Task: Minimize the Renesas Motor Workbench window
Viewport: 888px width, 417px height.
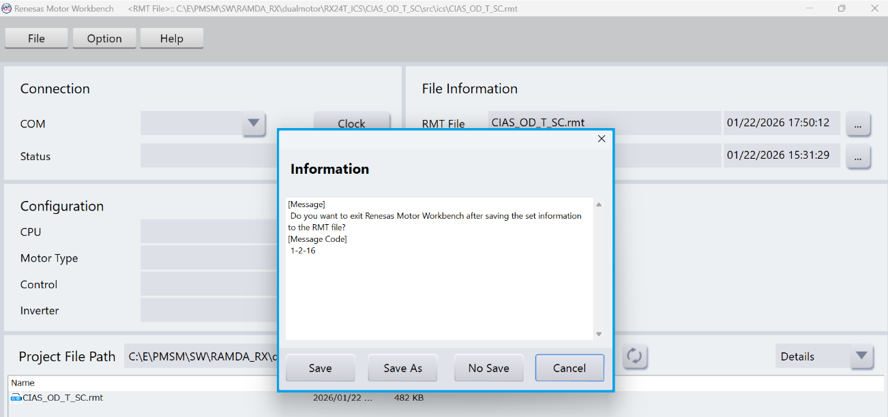Action: 809,8
